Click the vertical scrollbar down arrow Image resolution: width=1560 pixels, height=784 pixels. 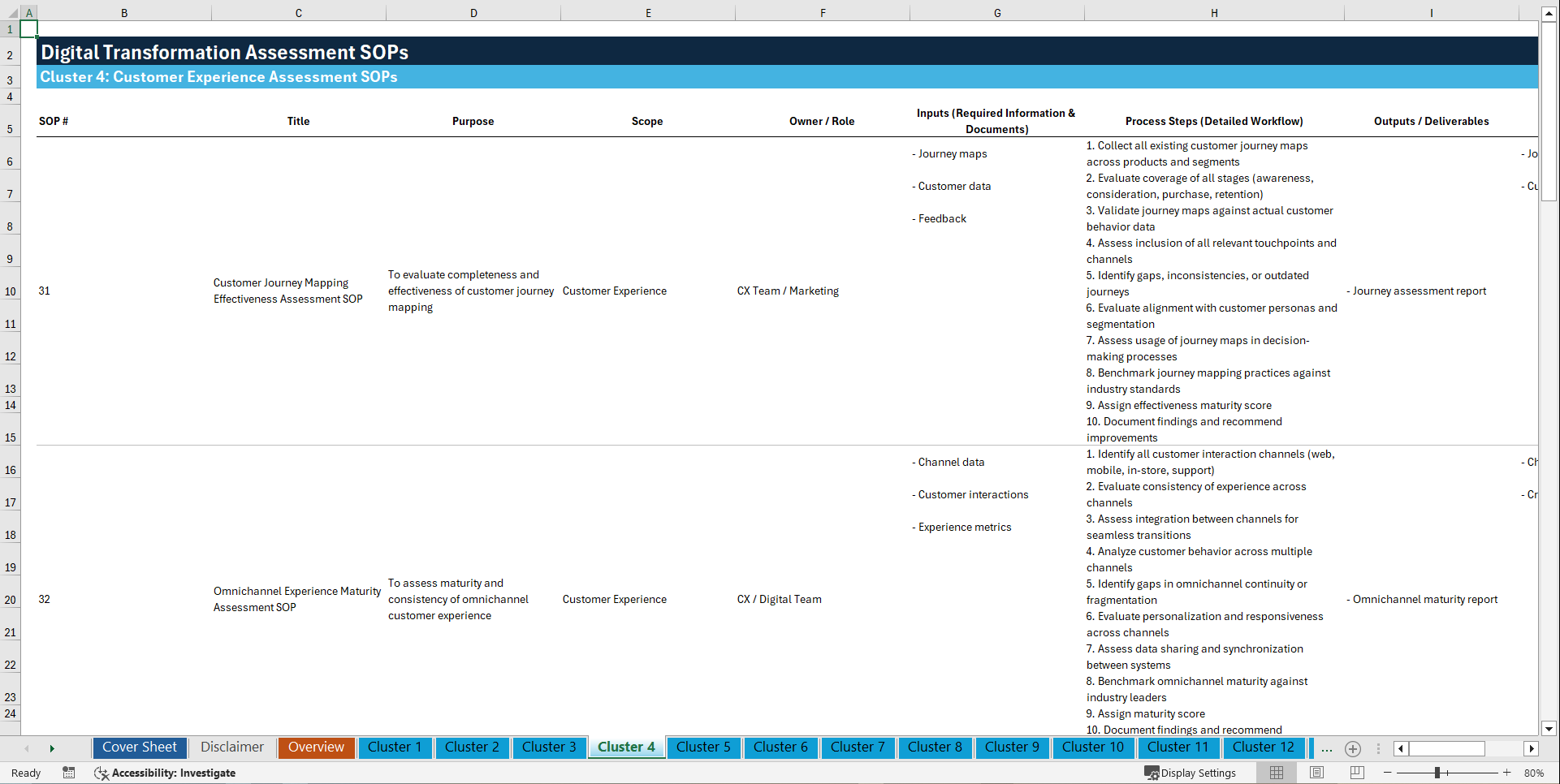(x=1549, y=729)
